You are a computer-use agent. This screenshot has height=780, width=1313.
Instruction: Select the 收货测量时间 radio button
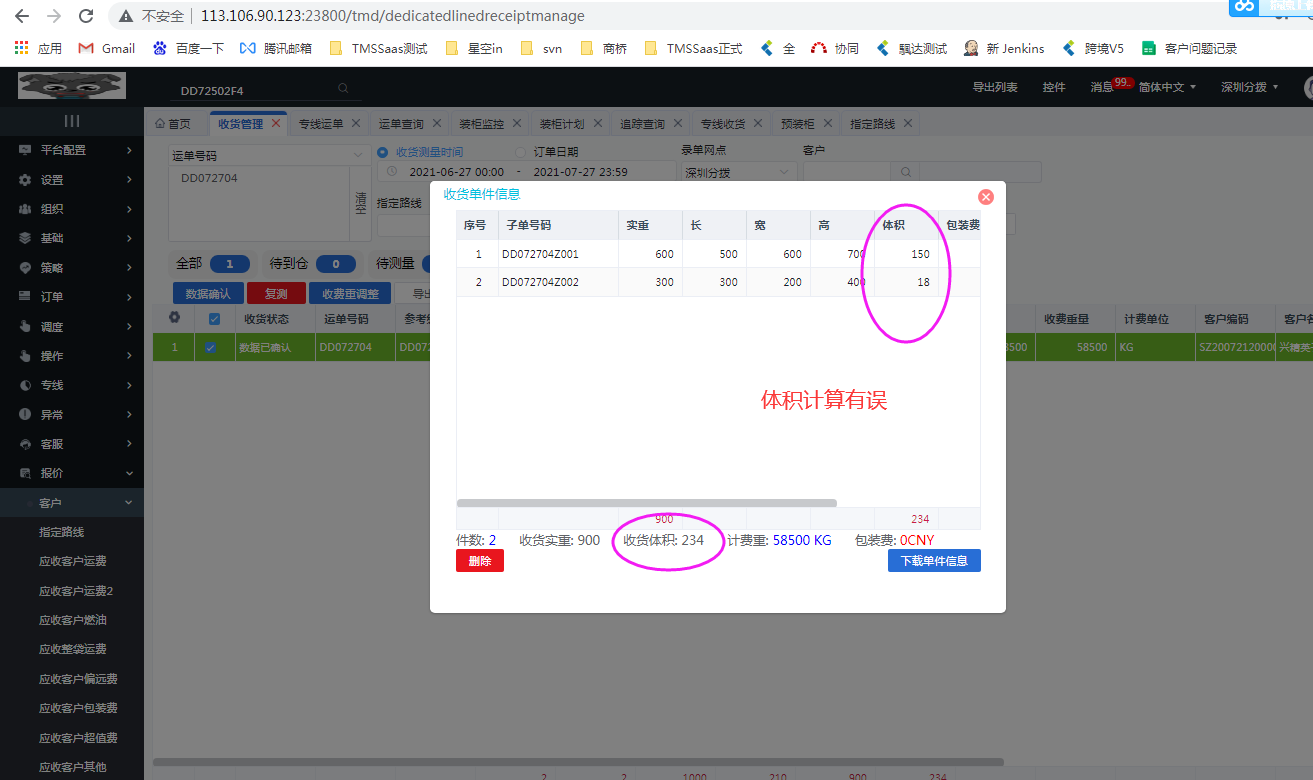pos(383,152)
